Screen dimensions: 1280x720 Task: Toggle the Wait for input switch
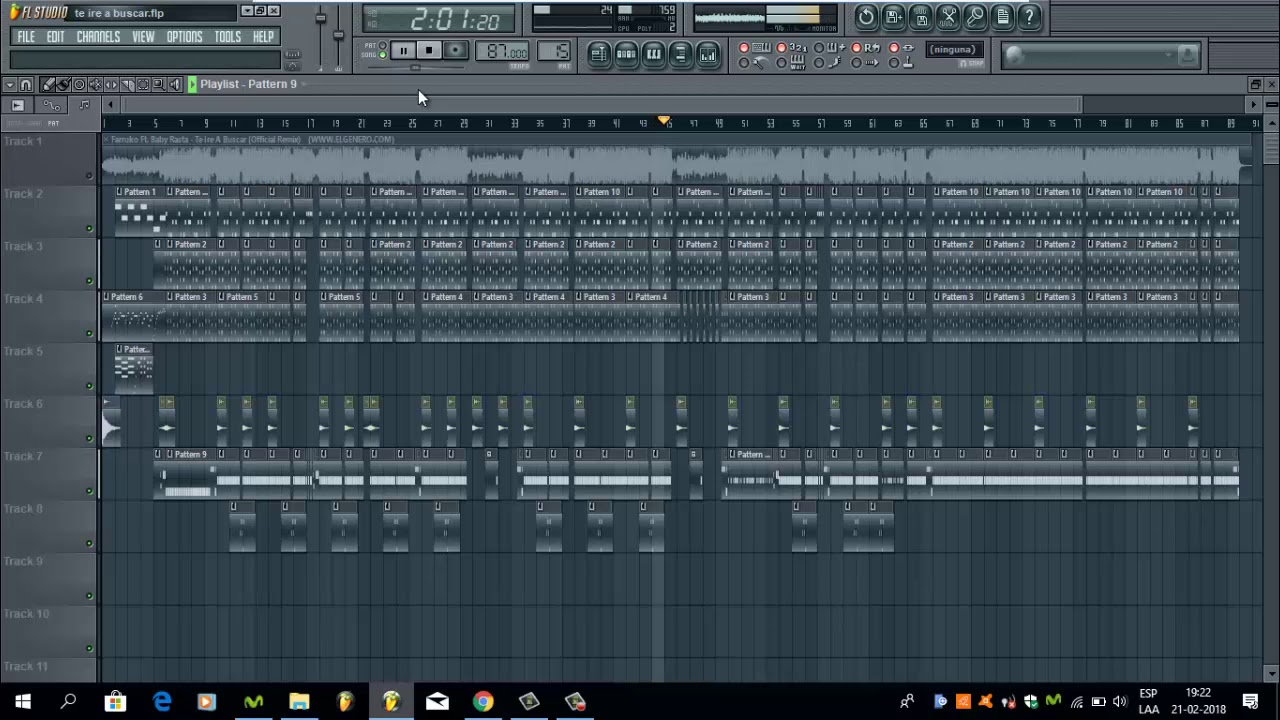(x=781, y=62)
